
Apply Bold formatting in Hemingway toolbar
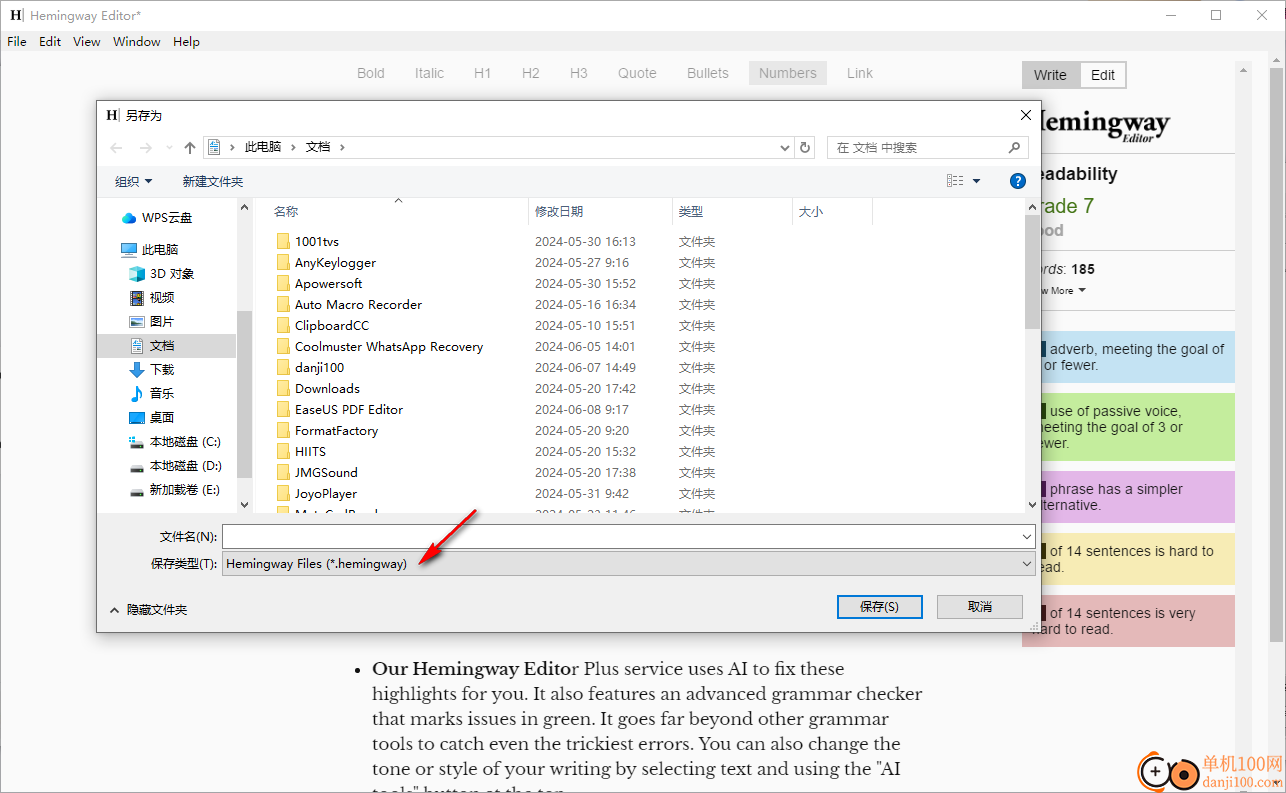point(371,73)
